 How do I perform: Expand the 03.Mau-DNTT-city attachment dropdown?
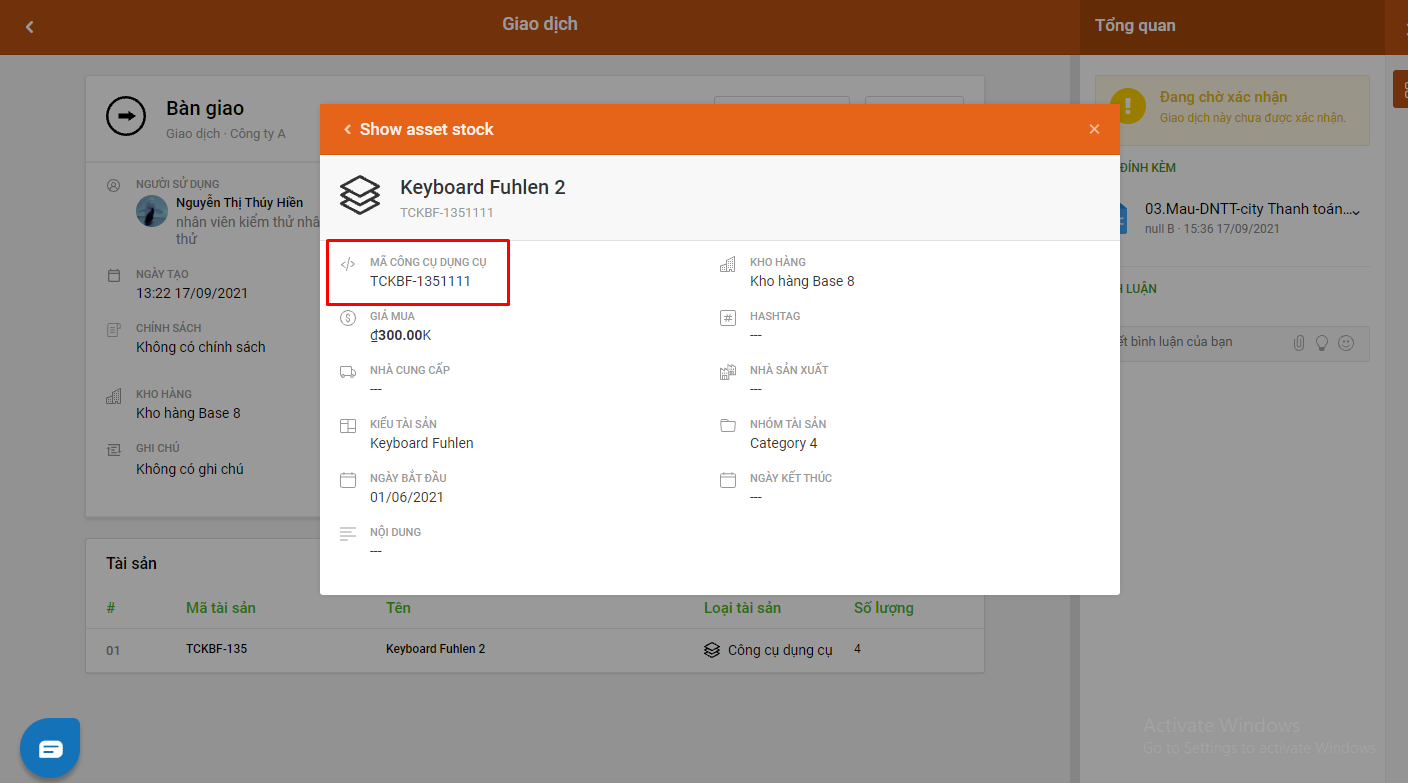tap(1356, 211)
